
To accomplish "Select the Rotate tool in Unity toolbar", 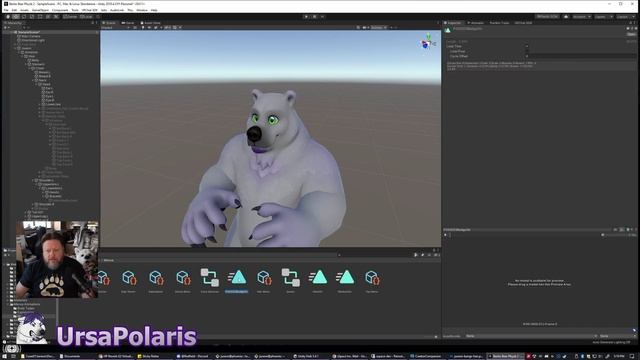I will pyautogui.click(x=24, y=17).
